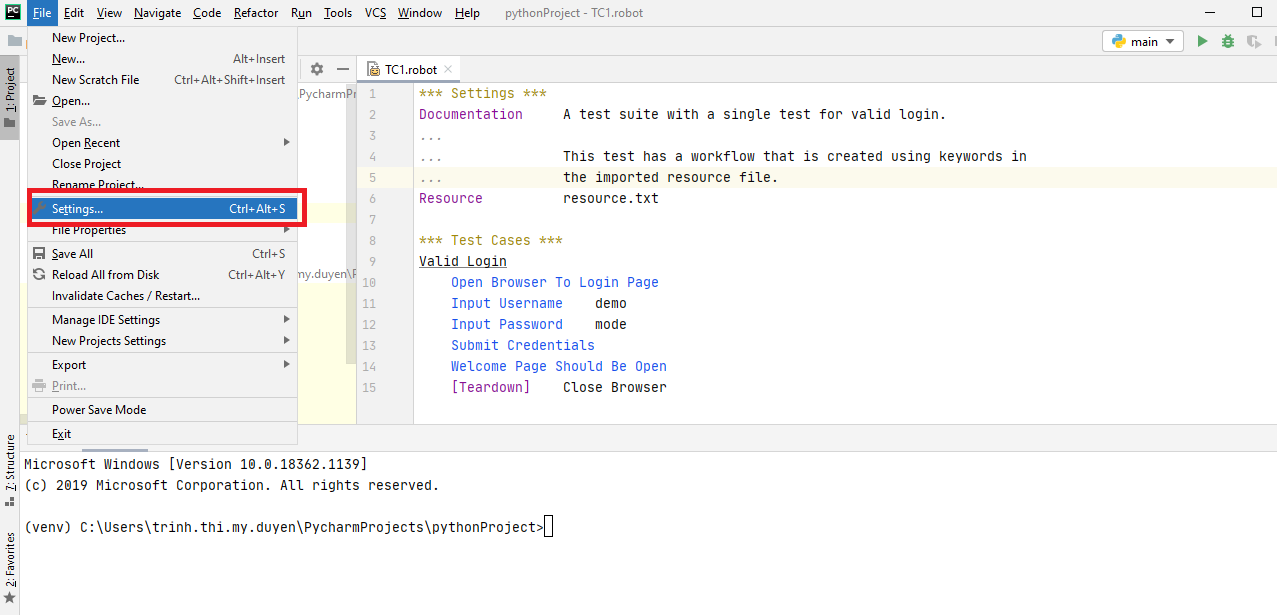Open the Refactor menu in menu bar

coord(256,13)
